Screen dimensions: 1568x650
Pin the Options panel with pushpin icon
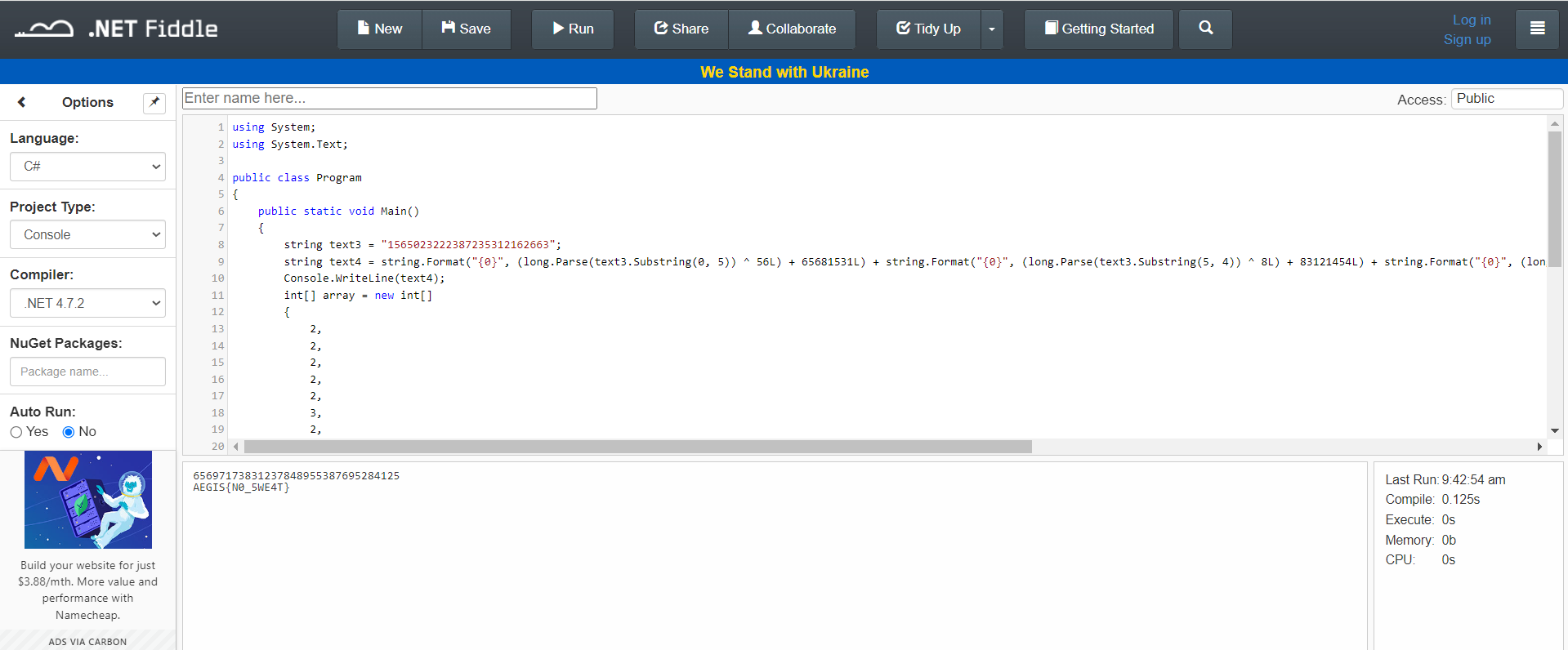pos(154,103)
